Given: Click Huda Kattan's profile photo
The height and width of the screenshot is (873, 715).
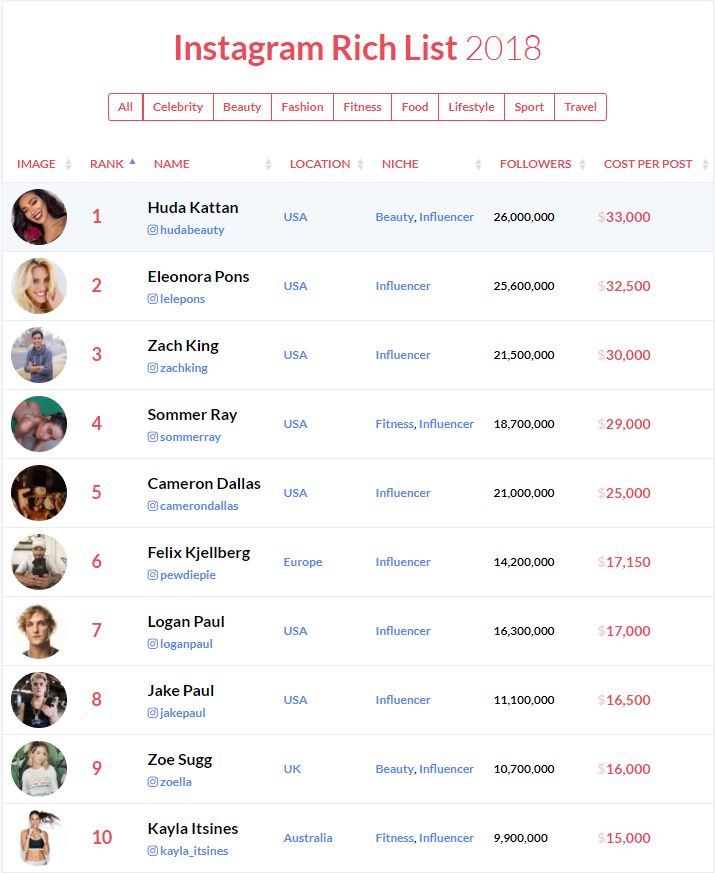Looking at the screenshot, I should coord(39,217).
